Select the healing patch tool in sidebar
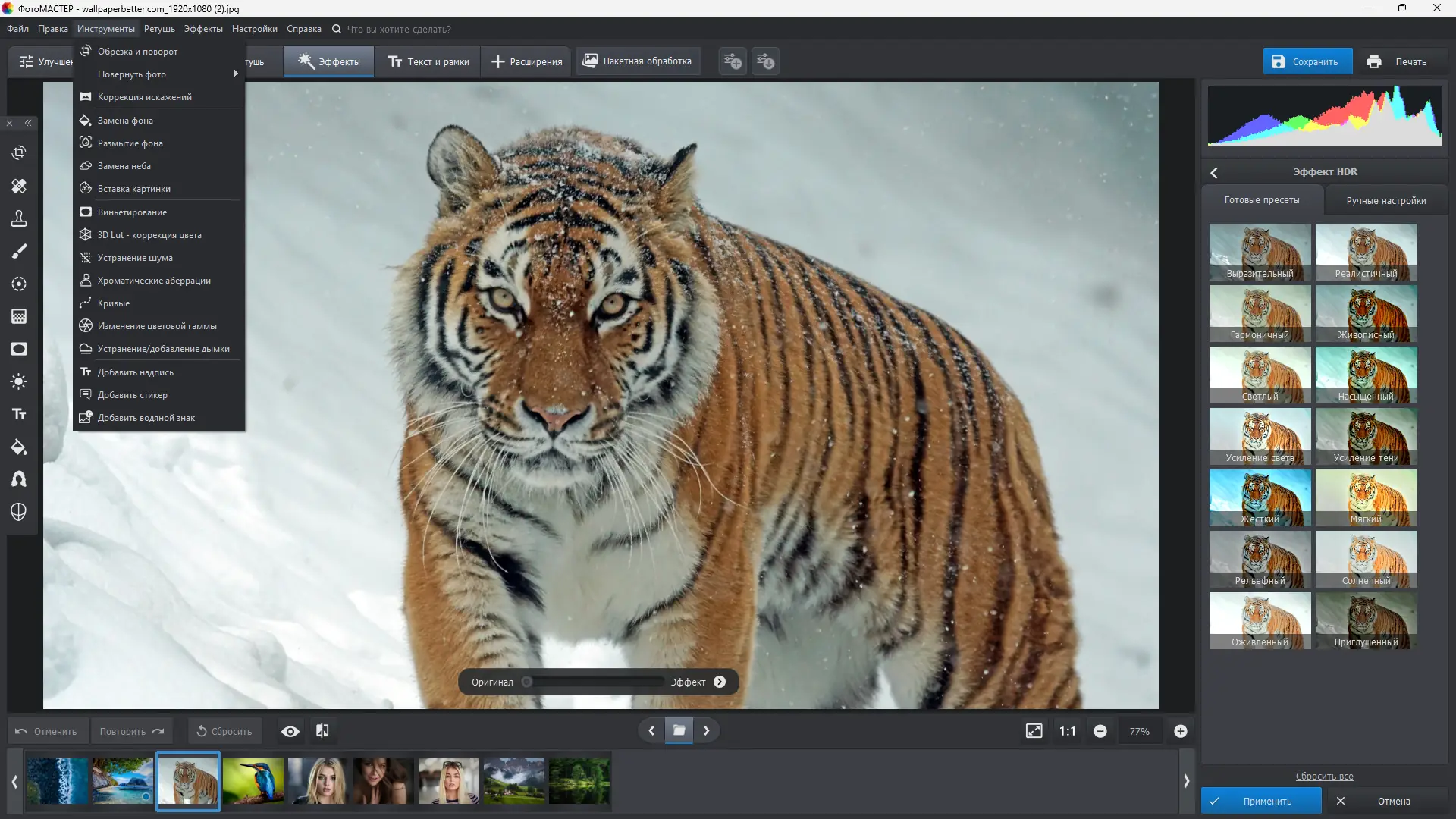This screenshot has height=819, width=1456. (x=19, y=186)
